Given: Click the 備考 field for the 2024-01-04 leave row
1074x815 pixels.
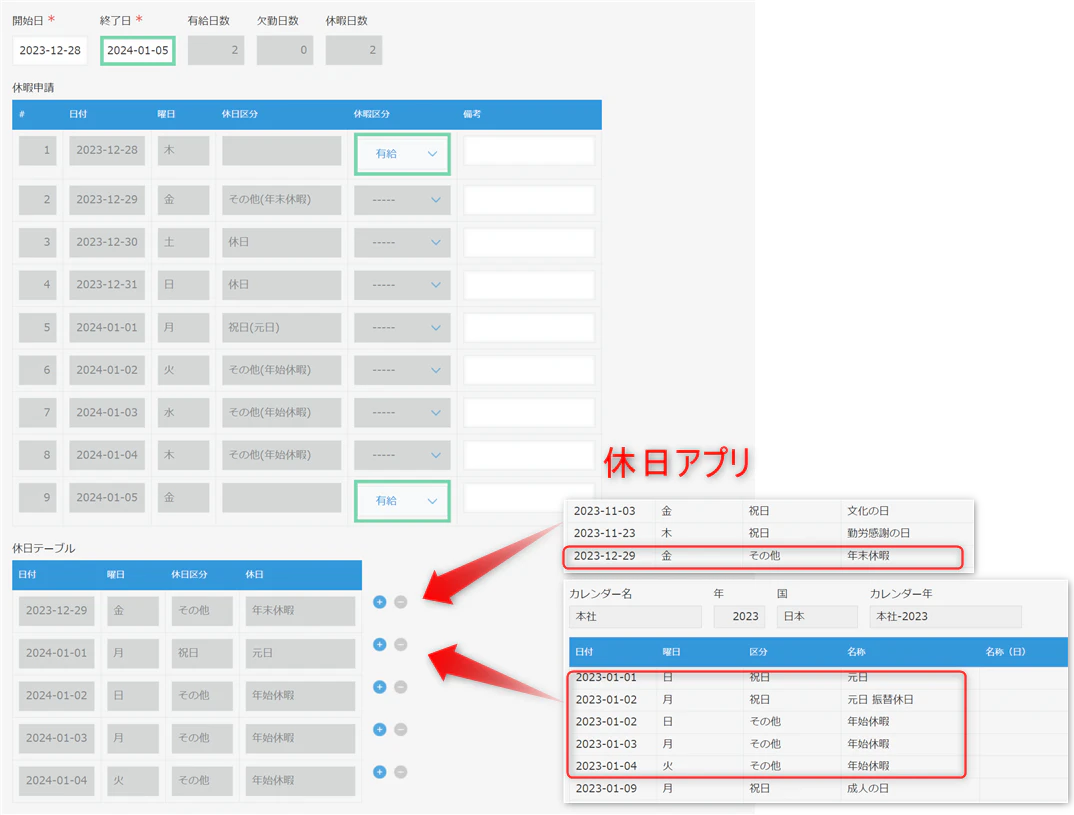Looking at the screenshot, I should tap(529, 455).
